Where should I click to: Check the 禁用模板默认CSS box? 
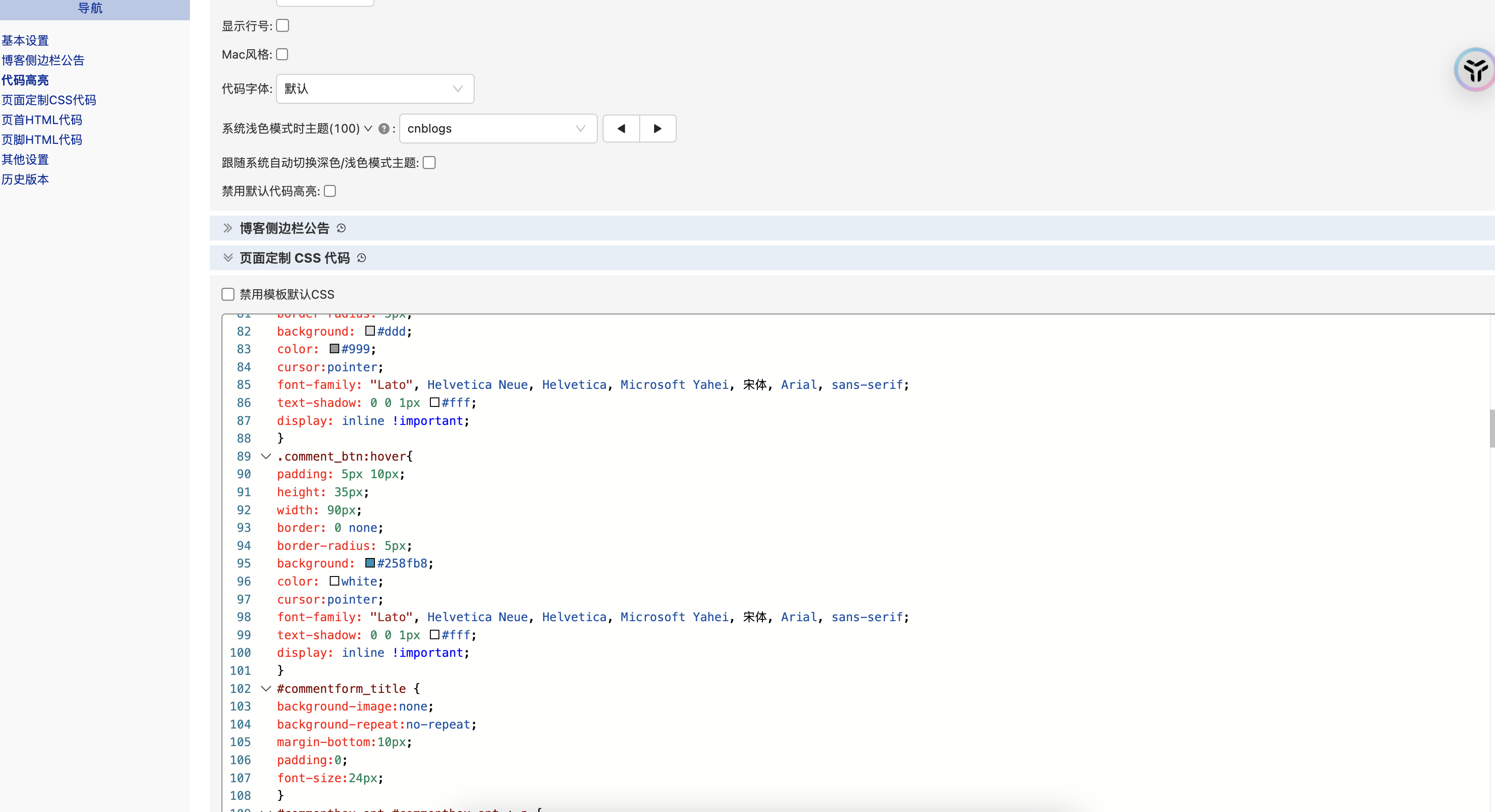[228, 294]
